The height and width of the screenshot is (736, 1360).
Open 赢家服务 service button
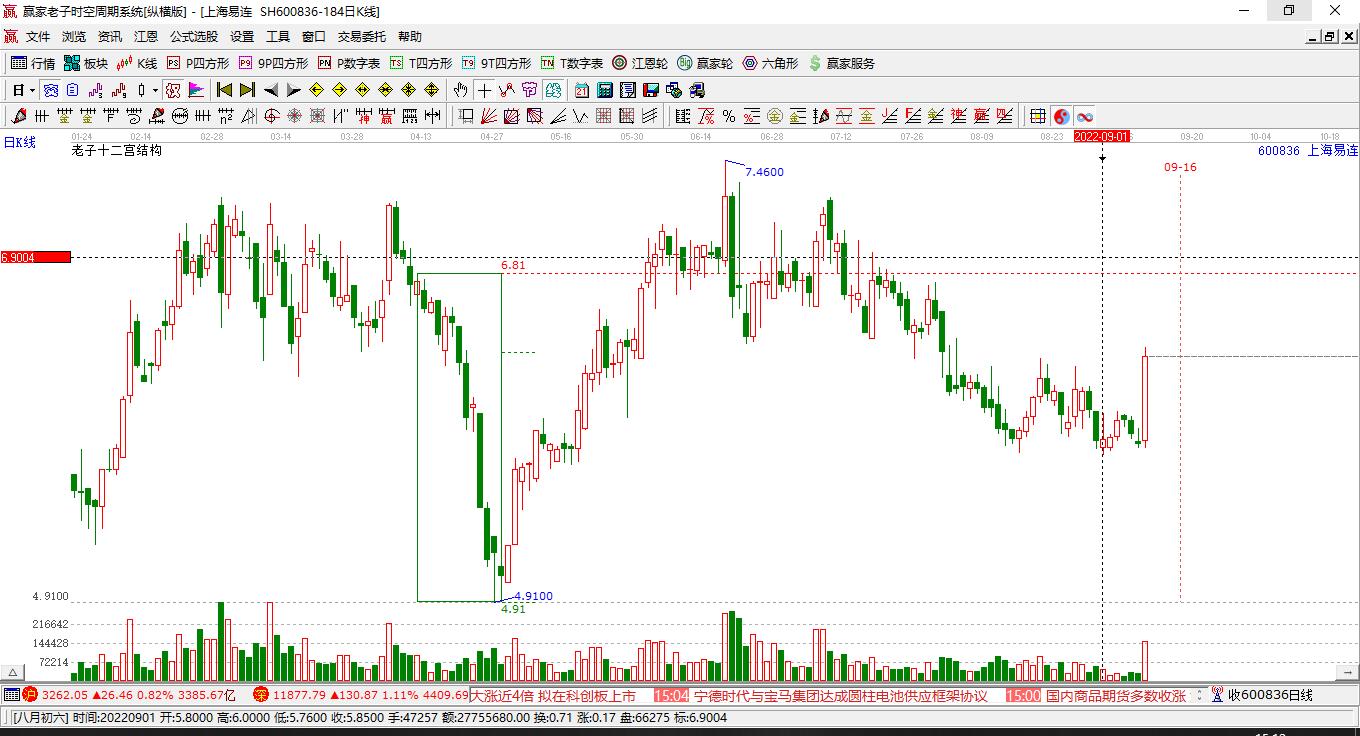841,63
